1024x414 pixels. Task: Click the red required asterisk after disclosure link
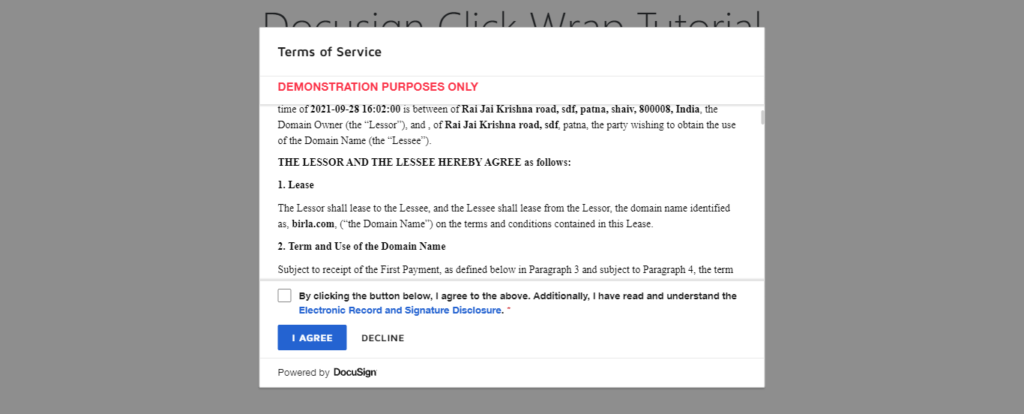(x=509, y=310)
